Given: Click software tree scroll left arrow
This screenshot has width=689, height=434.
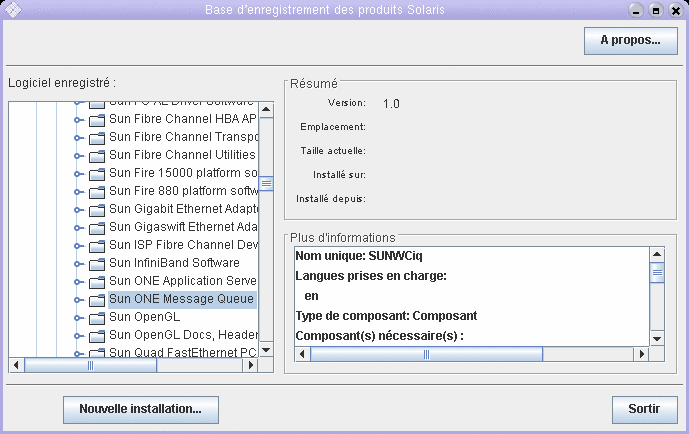Looking at the screenshot, I should (16, 365).
